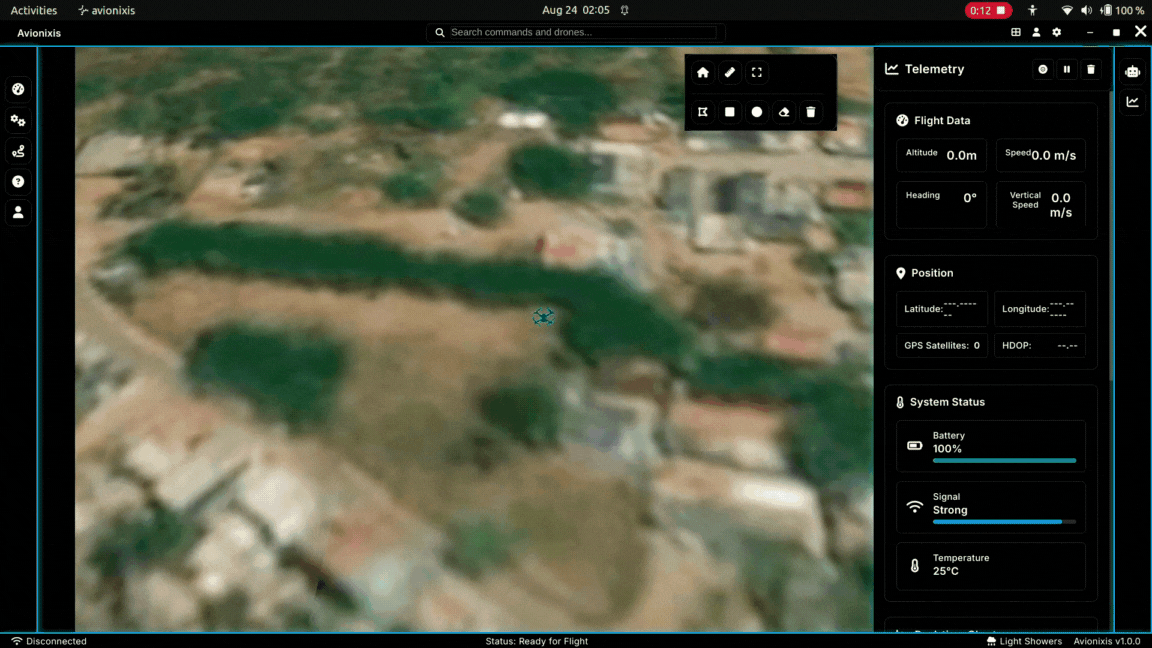The image size is (1152, 648).
Task: Open the robot assistant panel
Action: click(1132, 71)
